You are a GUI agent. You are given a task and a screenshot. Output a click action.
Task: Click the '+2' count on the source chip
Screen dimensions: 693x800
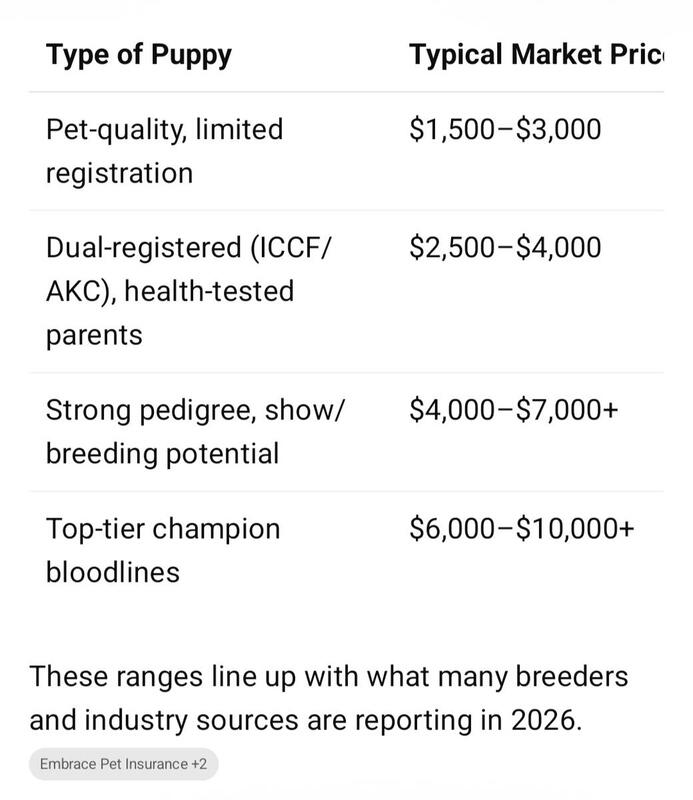(199, 764)
